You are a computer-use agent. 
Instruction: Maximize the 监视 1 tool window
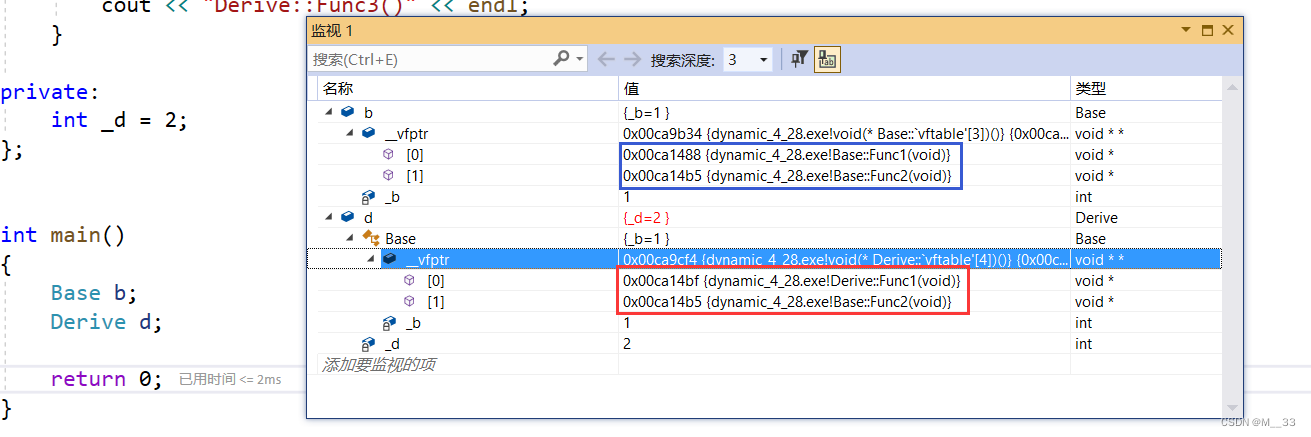pos(1207,31)
